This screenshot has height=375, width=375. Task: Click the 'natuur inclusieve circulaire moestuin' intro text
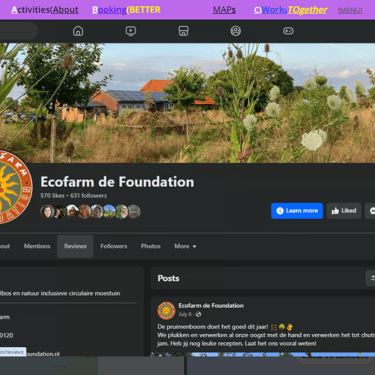[71, 293]
